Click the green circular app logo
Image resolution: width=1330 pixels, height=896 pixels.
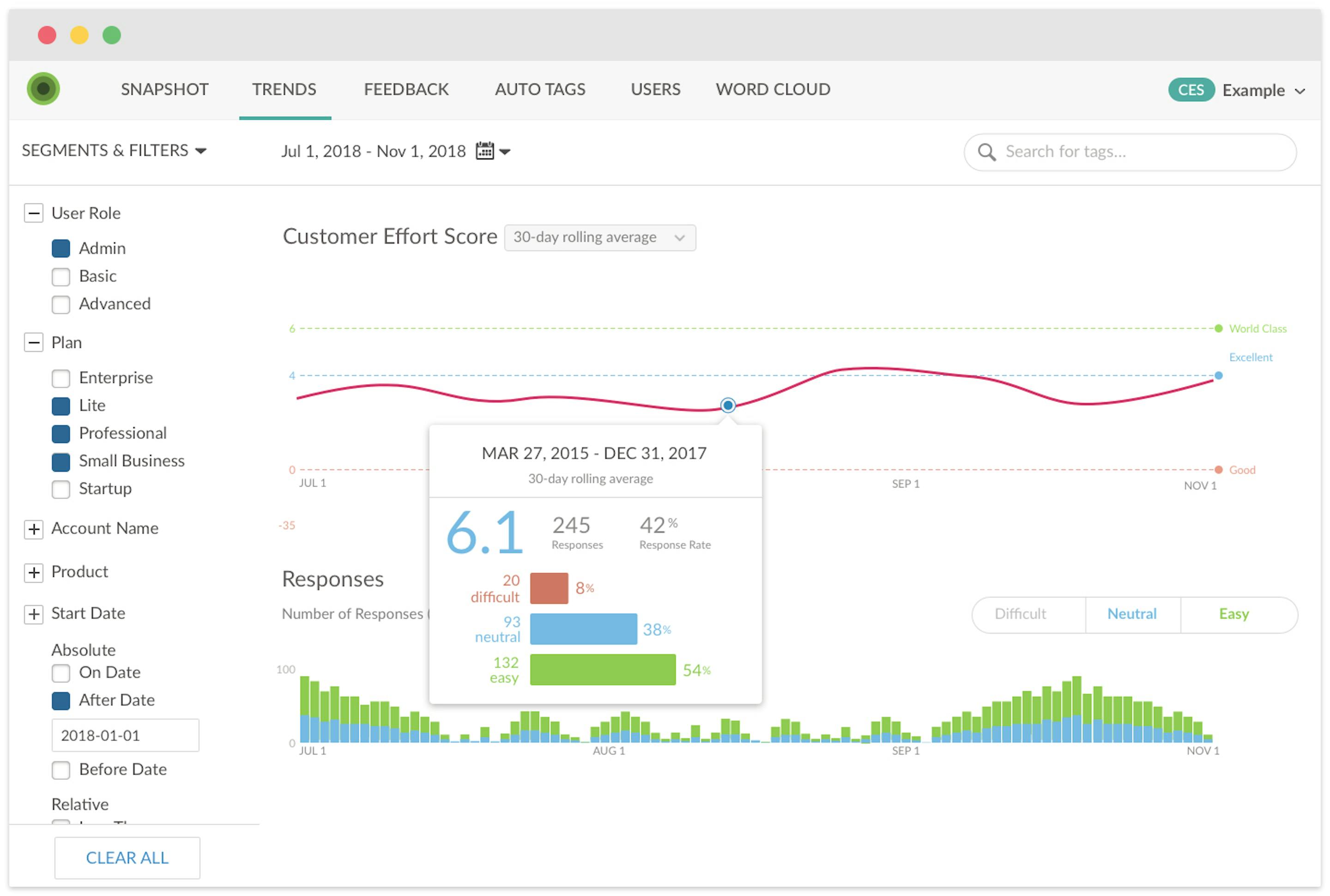(43, 89)
